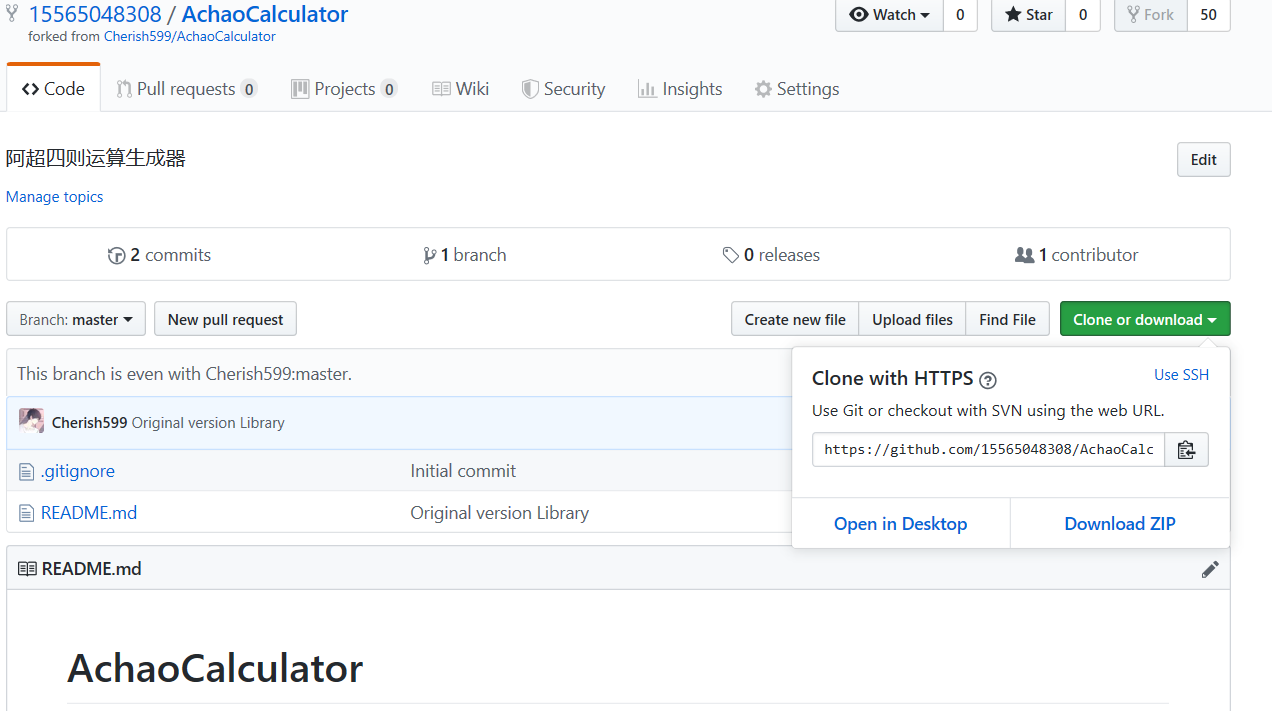View stargazers count 0
The height and width of the screenshot is (711, 1272).
click(x=1082, y=14)
